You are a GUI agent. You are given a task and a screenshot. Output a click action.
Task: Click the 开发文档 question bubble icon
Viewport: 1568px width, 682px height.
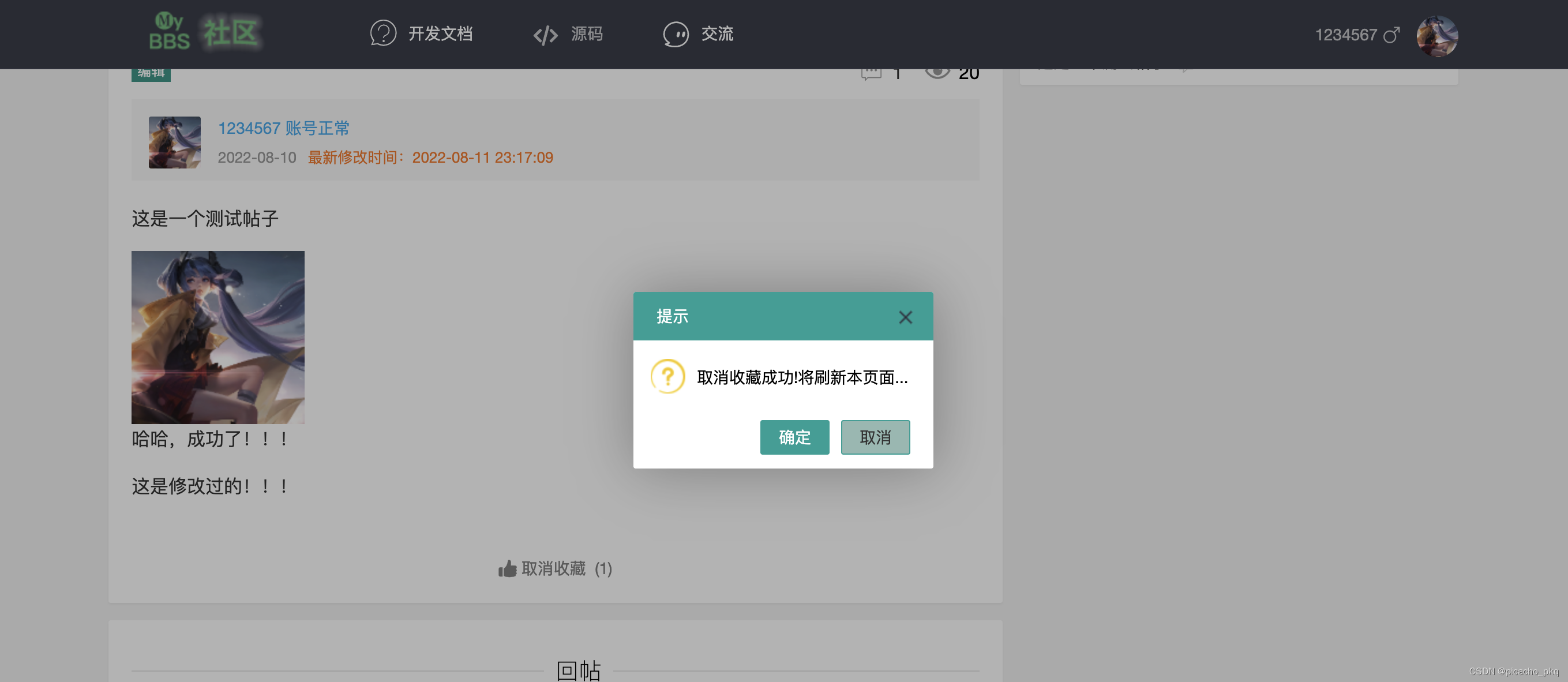[383, 33]
